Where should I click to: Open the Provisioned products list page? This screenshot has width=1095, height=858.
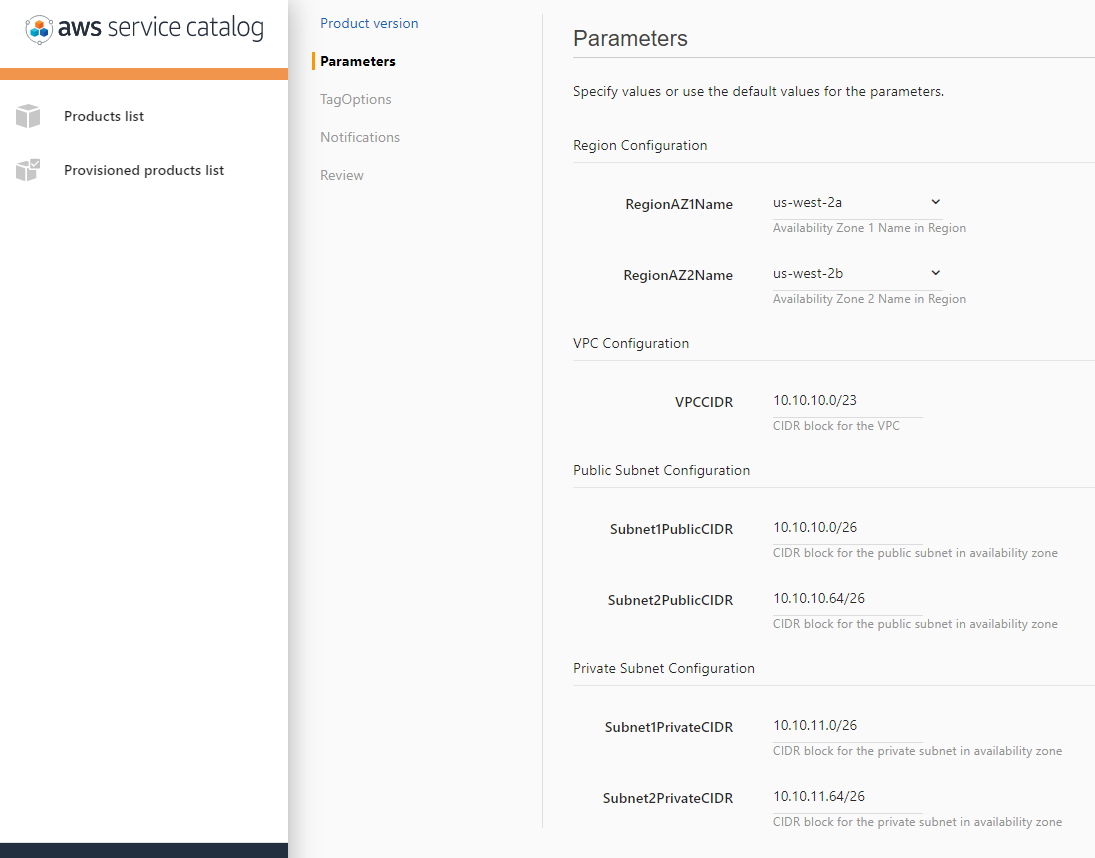144,170
